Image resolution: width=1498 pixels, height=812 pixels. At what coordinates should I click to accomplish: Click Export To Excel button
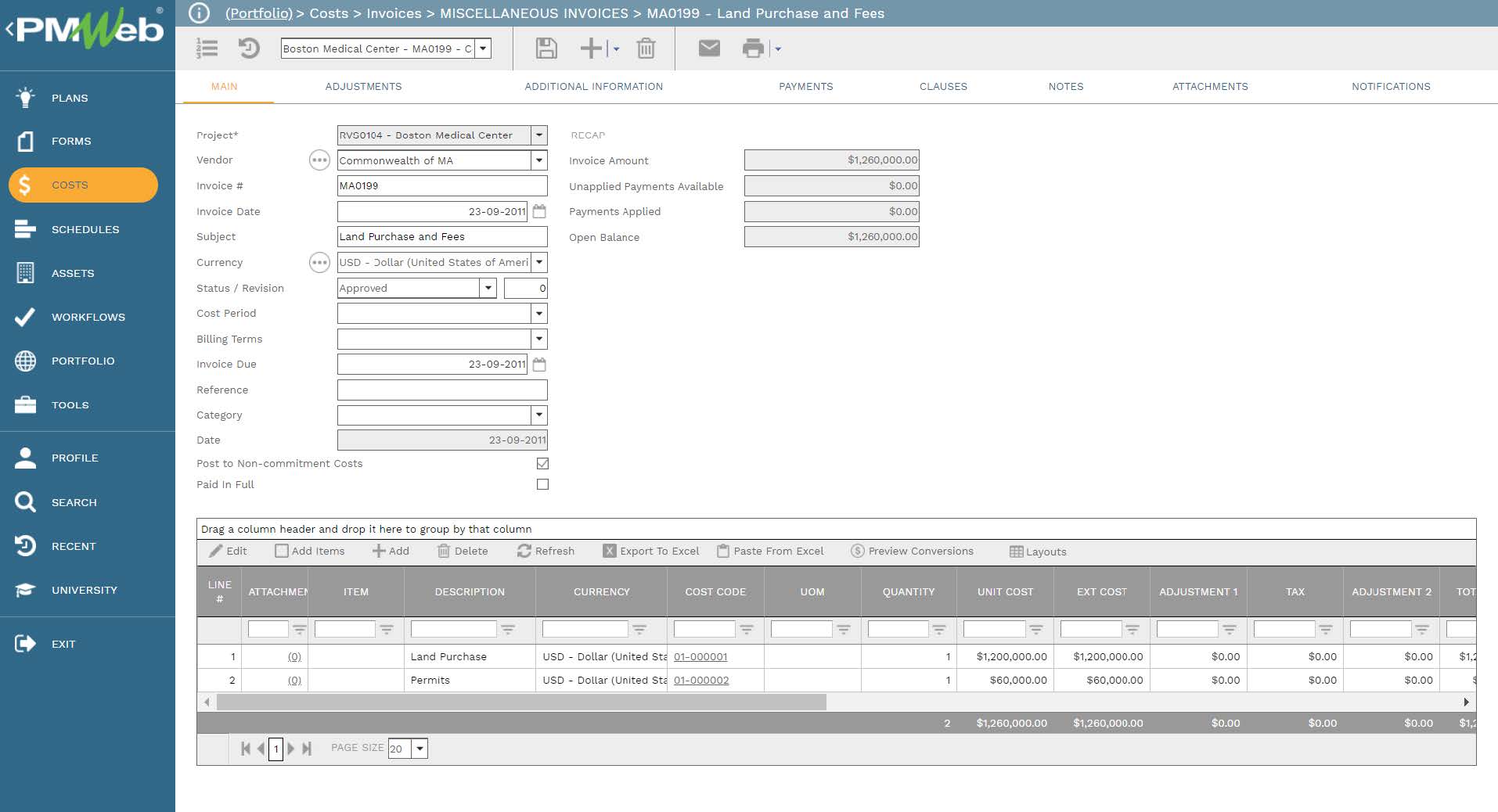(651, 551)
